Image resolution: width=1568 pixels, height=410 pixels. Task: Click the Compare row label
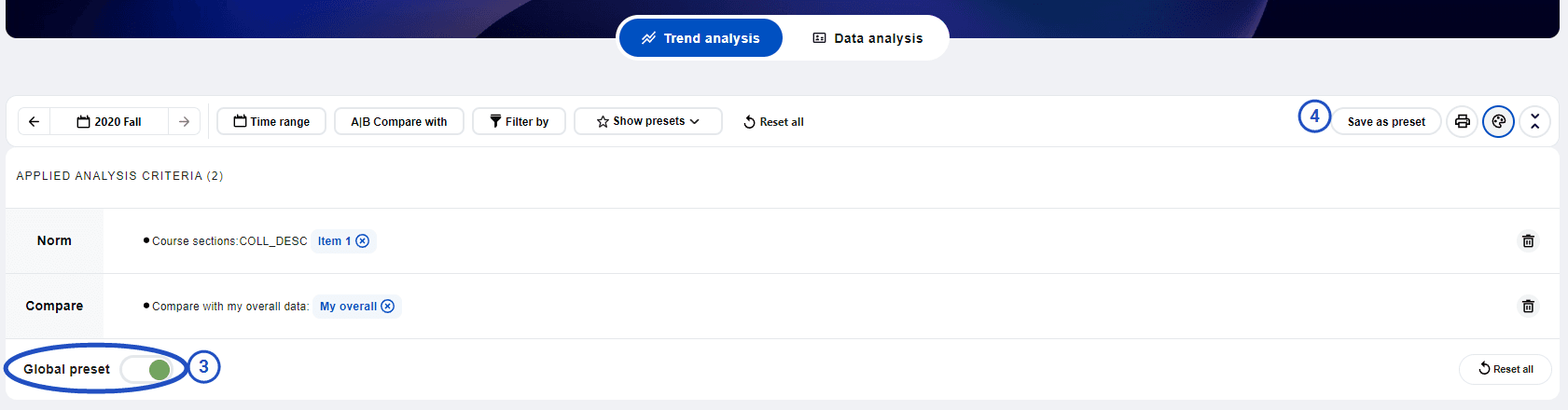[x=54, y=306]
